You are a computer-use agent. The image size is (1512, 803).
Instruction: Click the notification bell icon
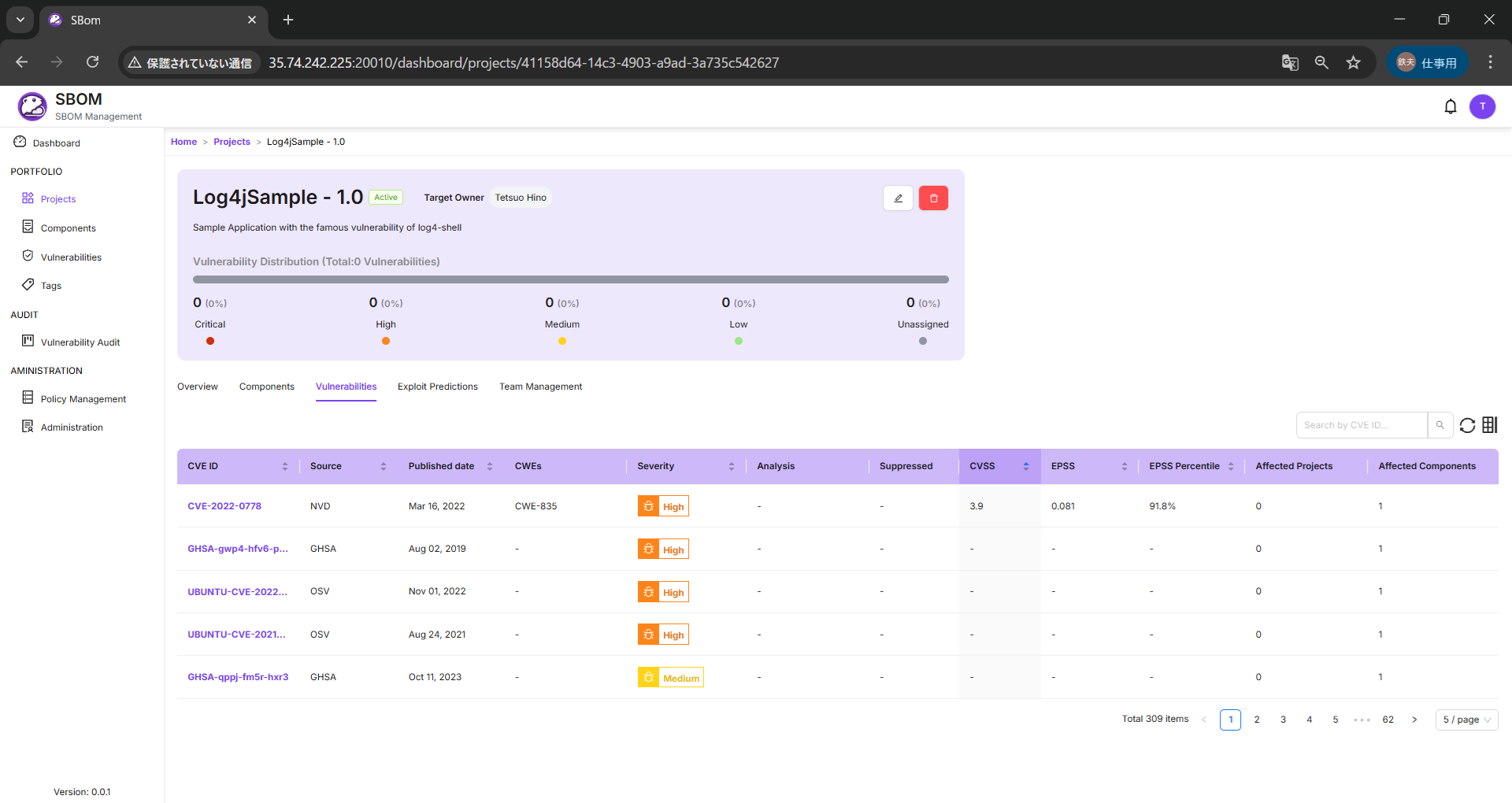coord(1450,106)
